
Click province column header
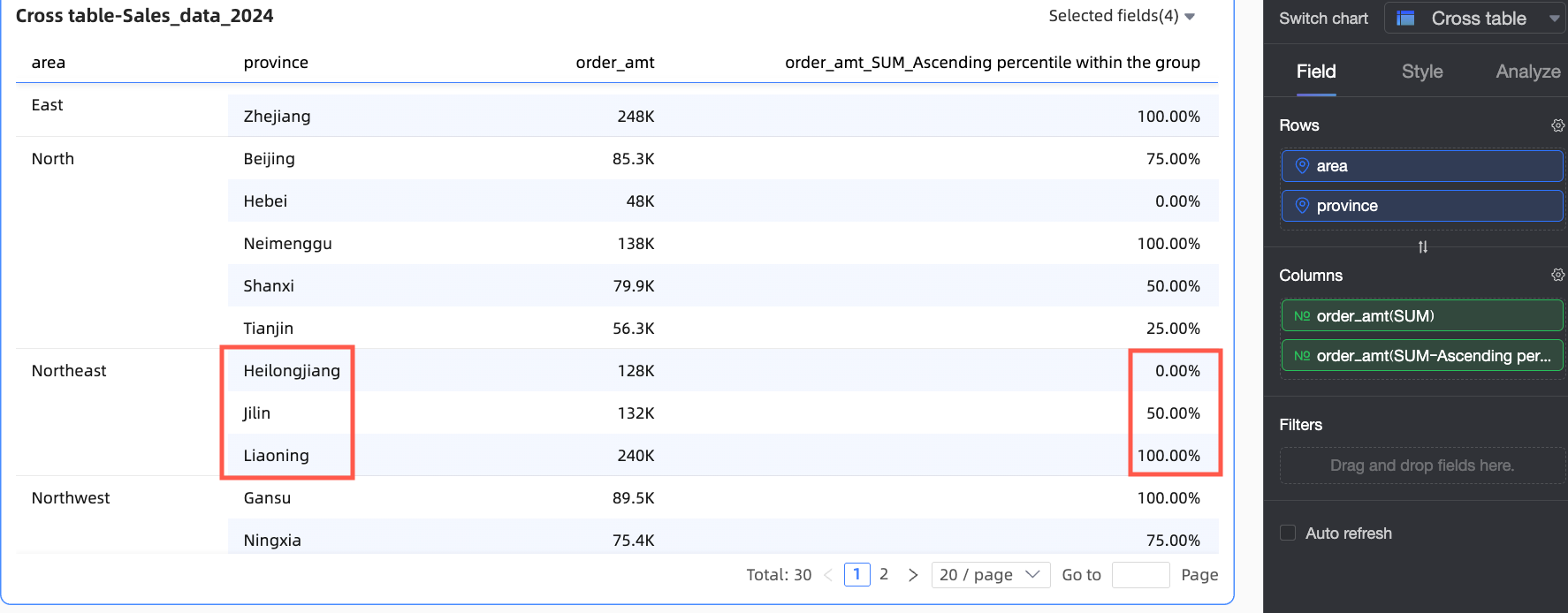pyautogui.click(x=276, y=63)
